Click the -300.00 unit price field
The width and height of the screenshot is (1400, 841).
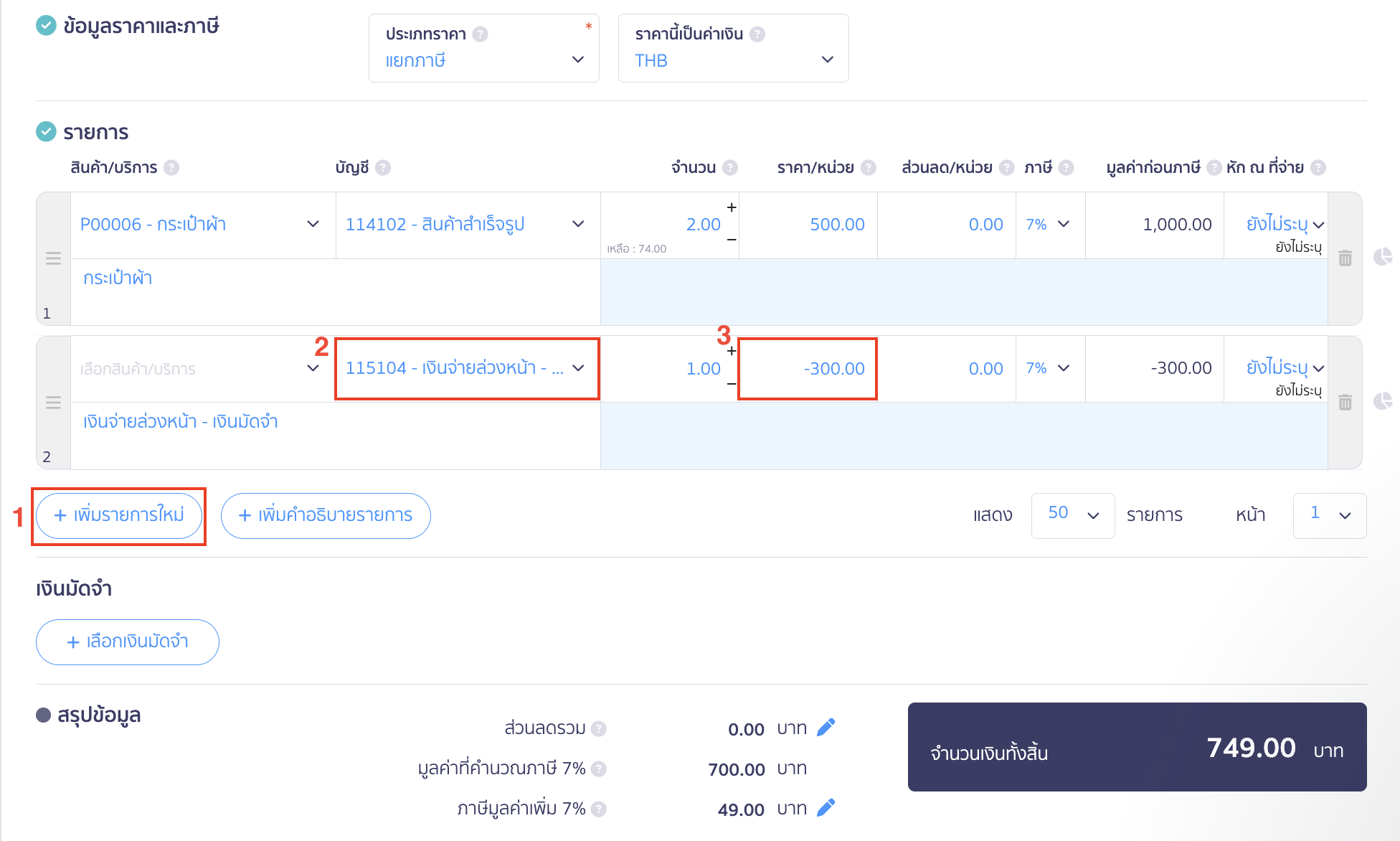808,369
